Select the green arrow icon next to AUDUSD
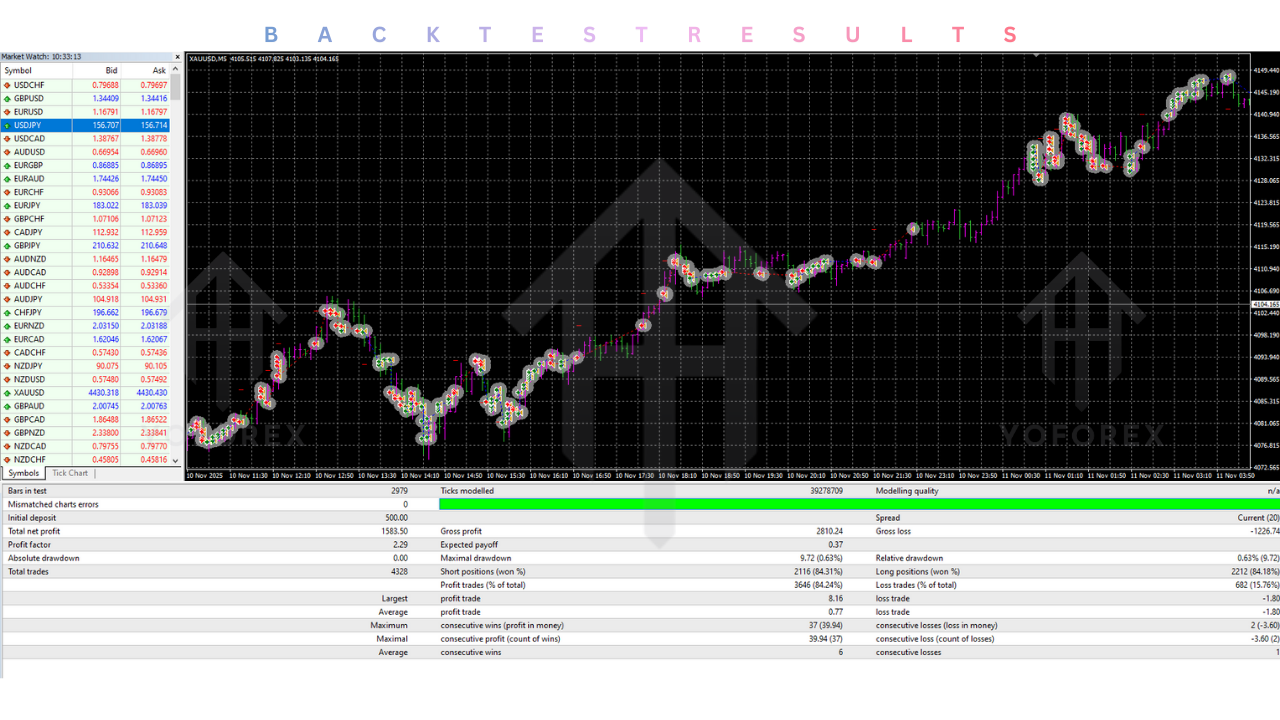Image resolution: width=1280 pixels, height=720 pixels. pos(8,151)
